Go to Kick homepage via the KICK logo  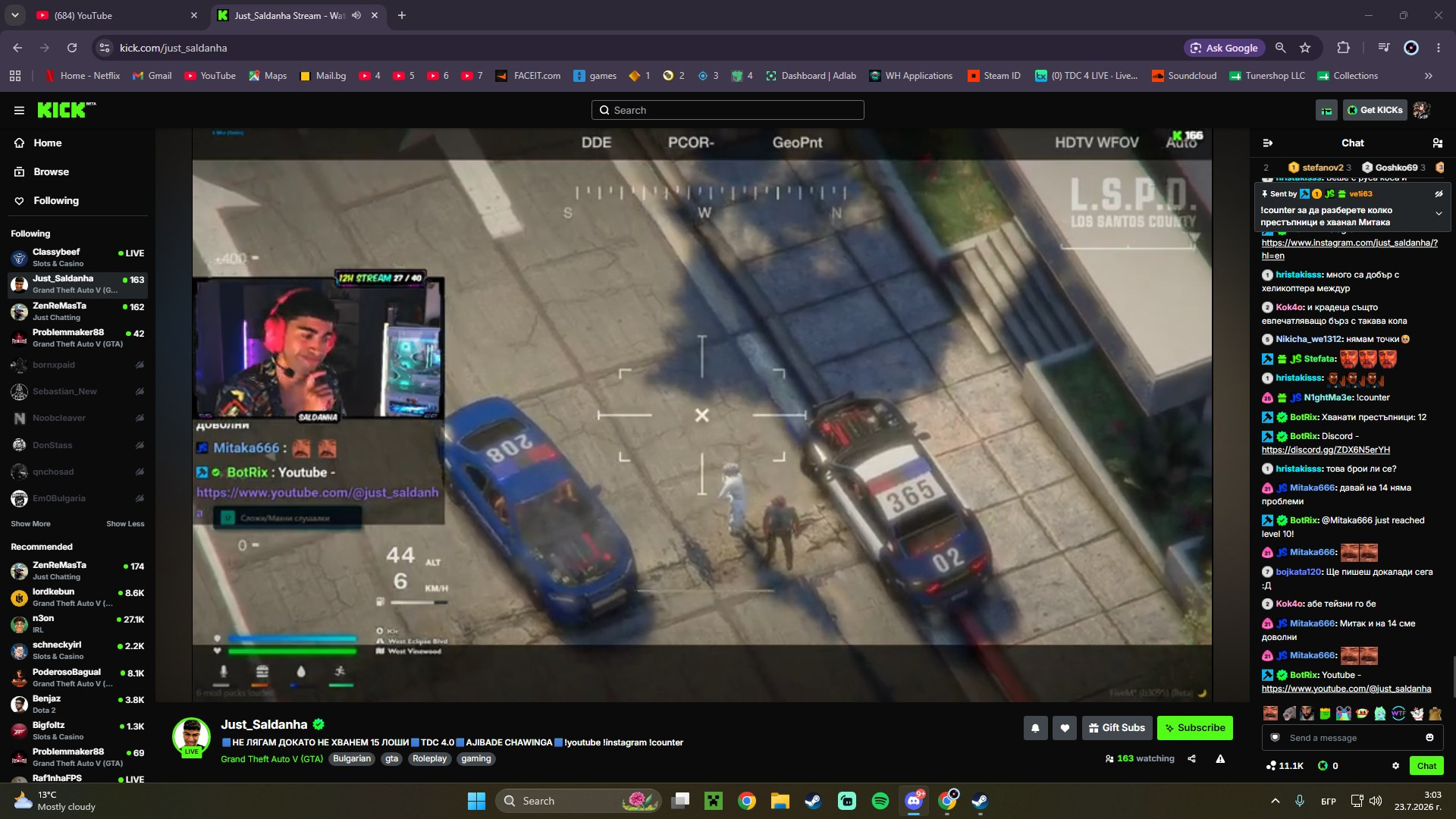(x=66, y=110)
